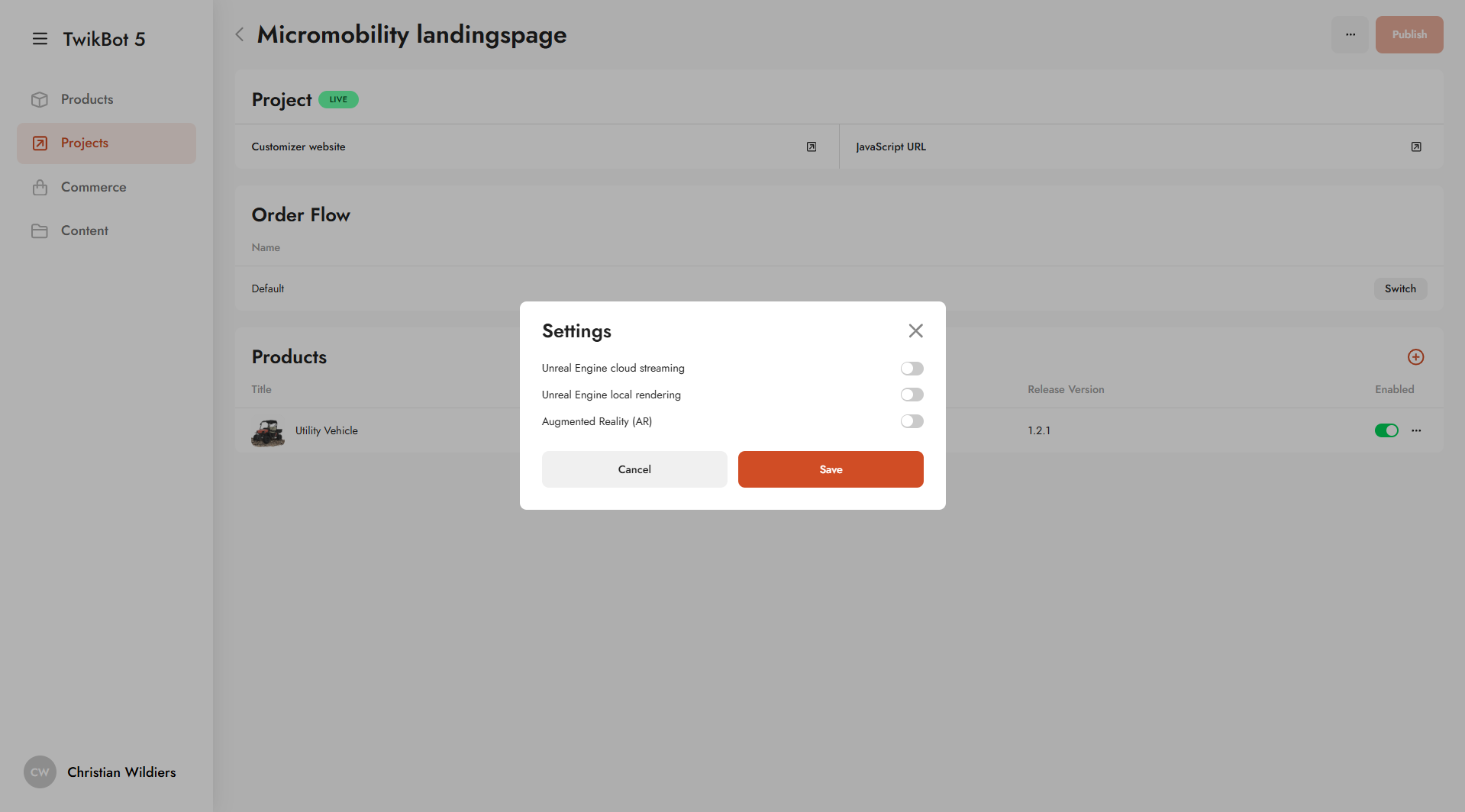The height and width of the screenshot is (812, 1465).
Task: Turn on Augmented Reality (AR) toggle
Action: pyautogui.click(x=912, y=421)
